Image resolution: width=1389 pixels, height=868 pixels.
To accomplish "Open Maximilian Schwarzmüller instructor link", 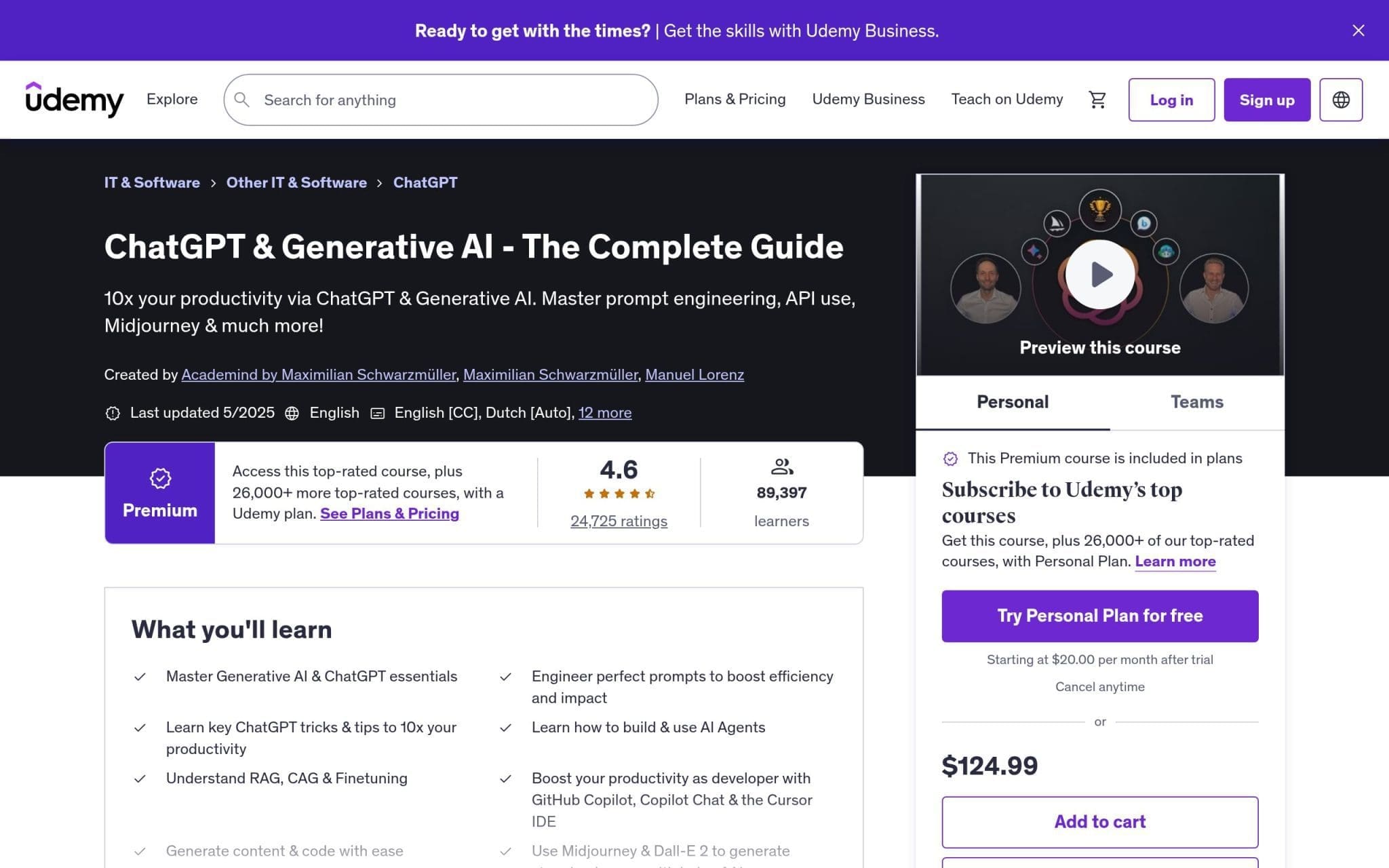I will coord(551,374).
